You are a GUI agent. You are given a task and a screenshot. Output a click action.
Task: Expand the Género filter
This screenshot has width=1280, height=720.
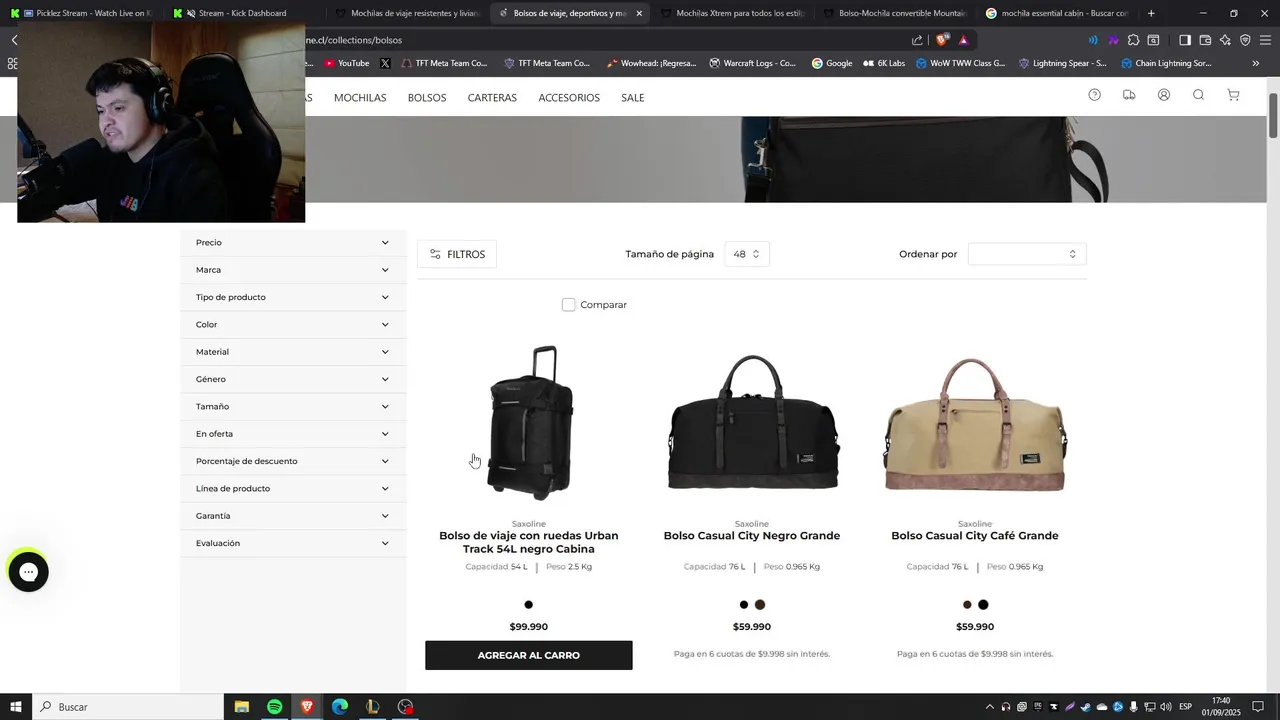(293, 379)
